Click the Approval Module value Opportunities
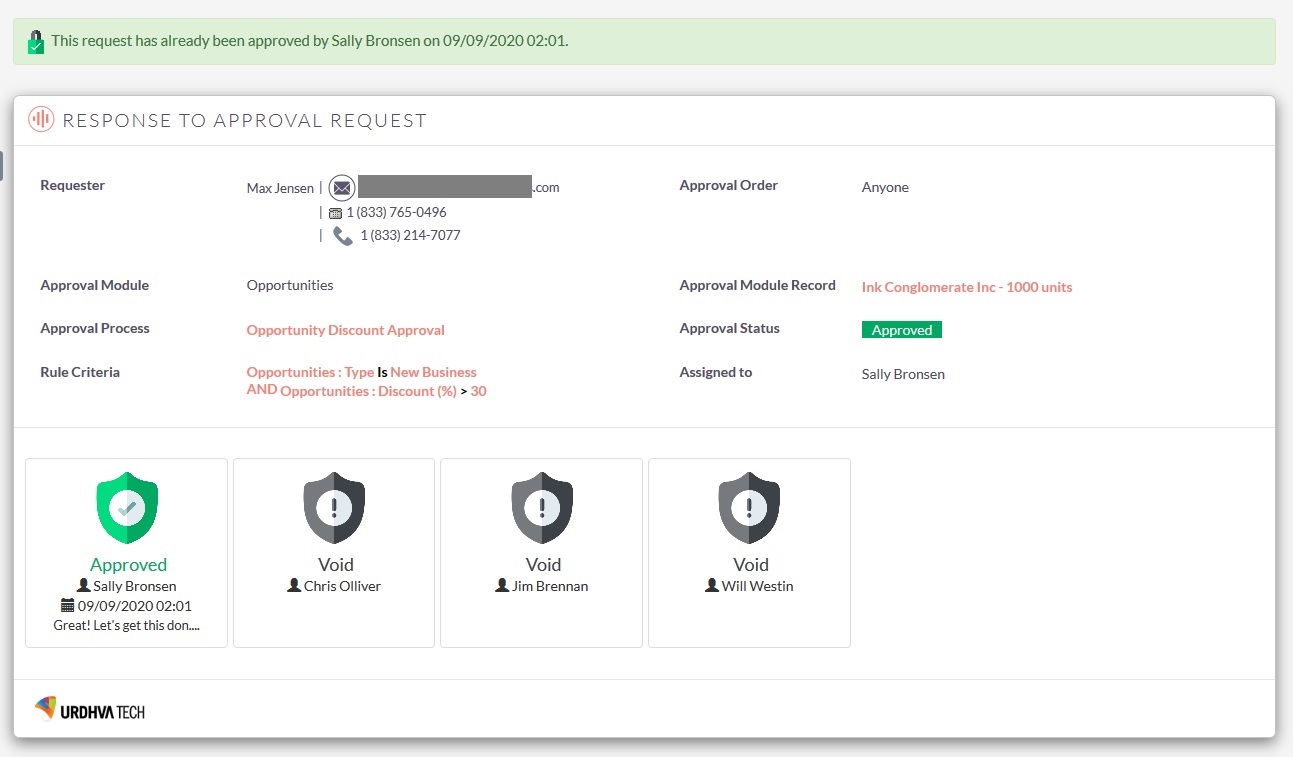The height and width of the screenshot is (757, 1293). click(290, 285)
